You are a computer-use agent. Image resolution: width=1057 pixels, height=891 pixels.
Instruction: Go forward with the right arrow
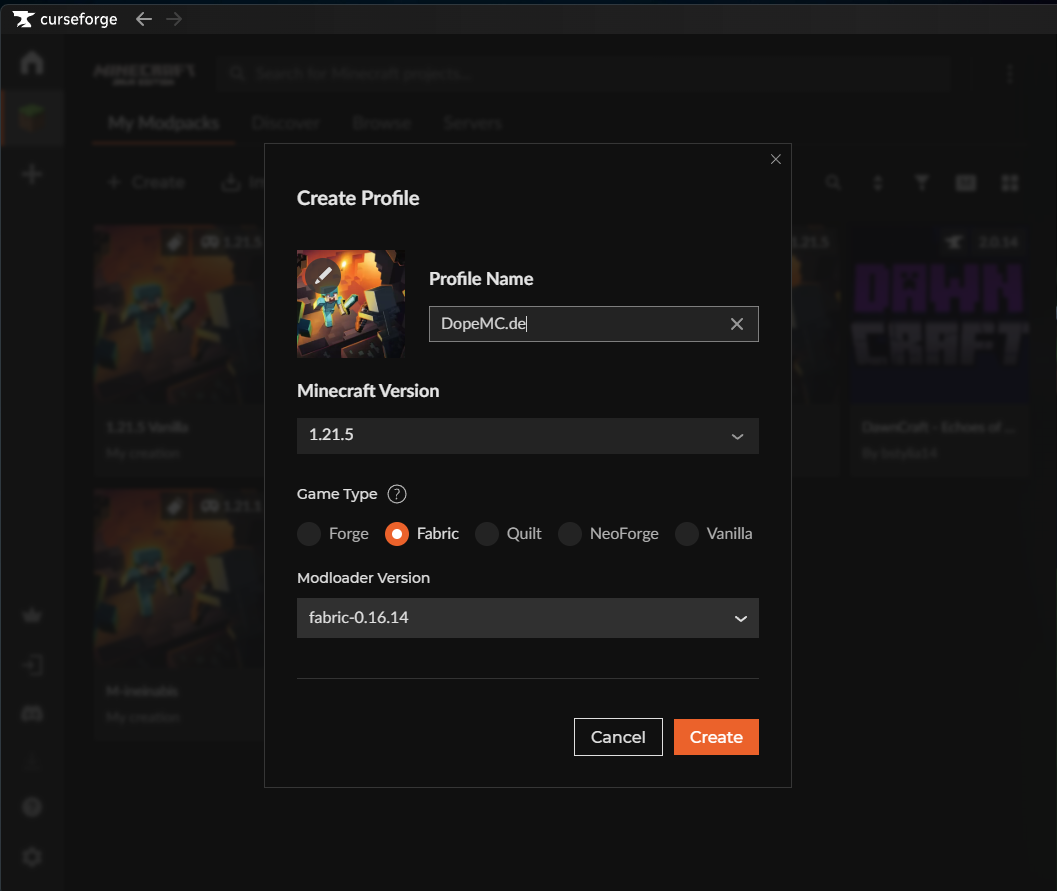coord(174,19)
